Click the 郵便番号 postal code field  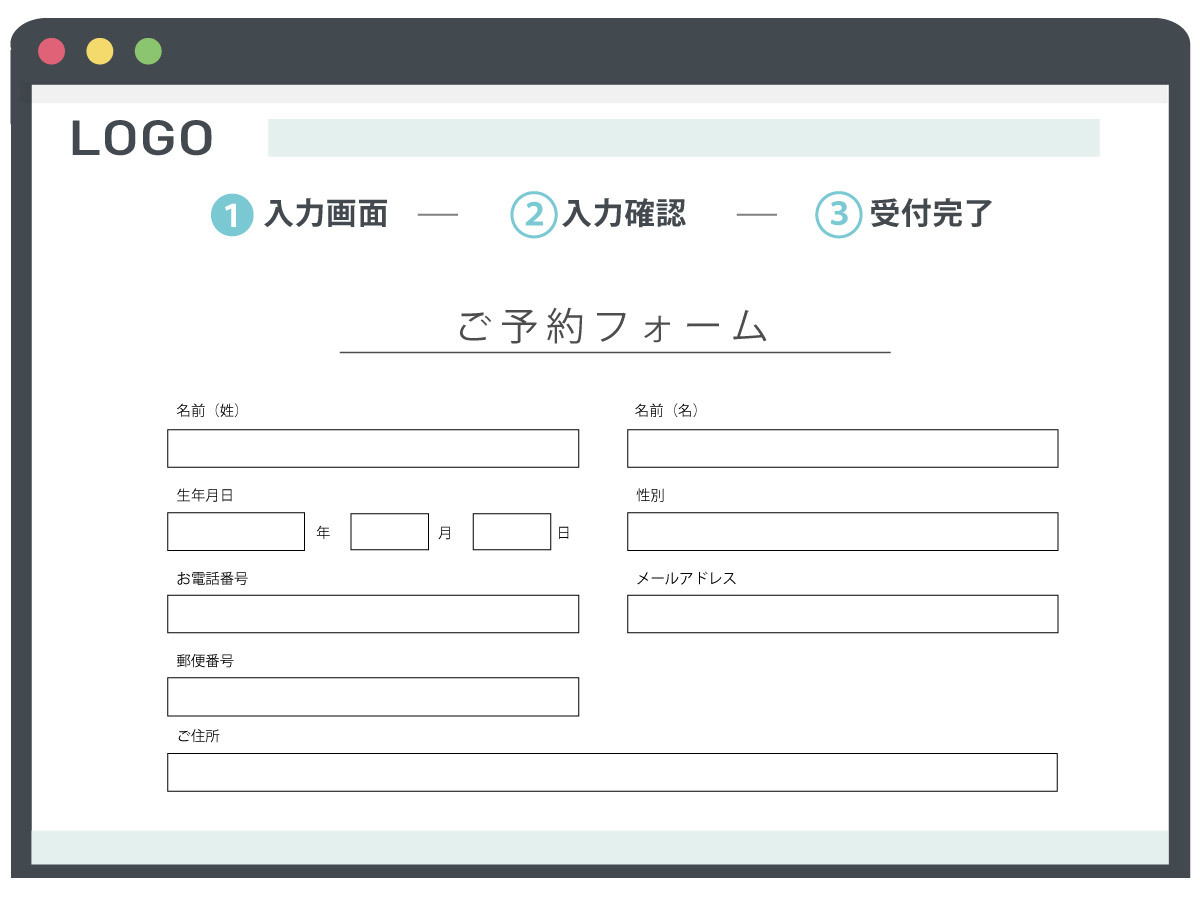pos(372,696)
